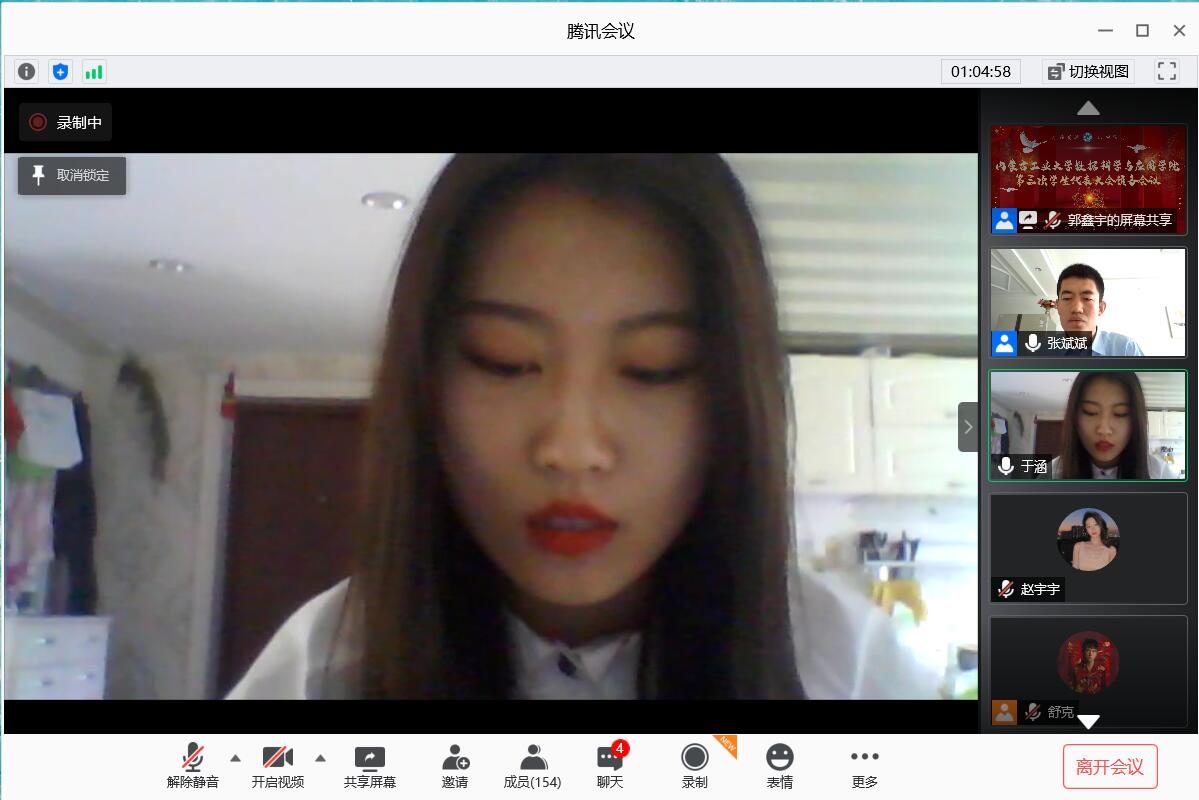1199x800 pixels.
Task: Select 张斌斌 video thumbnail
Action: point(1088,302)
